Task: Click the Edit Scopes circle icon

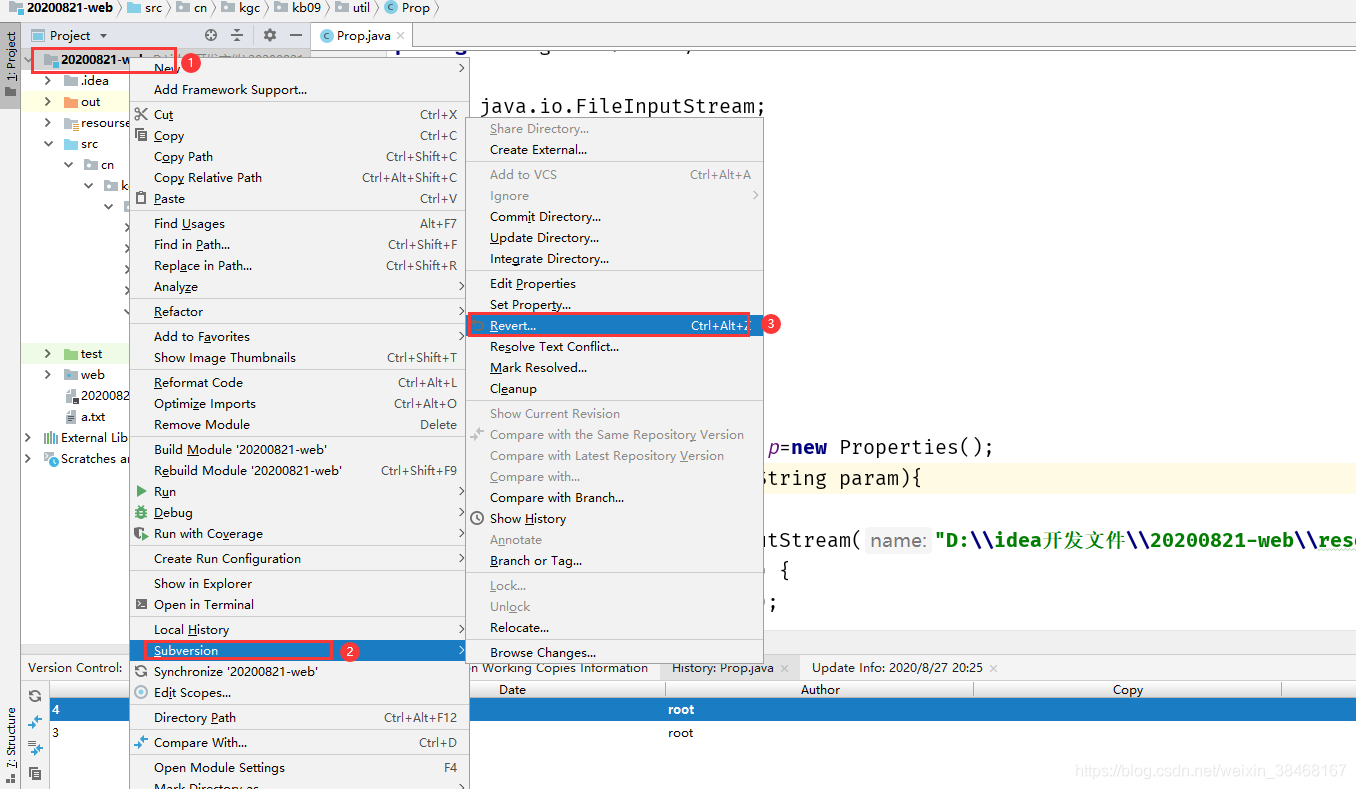Action: tap(141, 692)
